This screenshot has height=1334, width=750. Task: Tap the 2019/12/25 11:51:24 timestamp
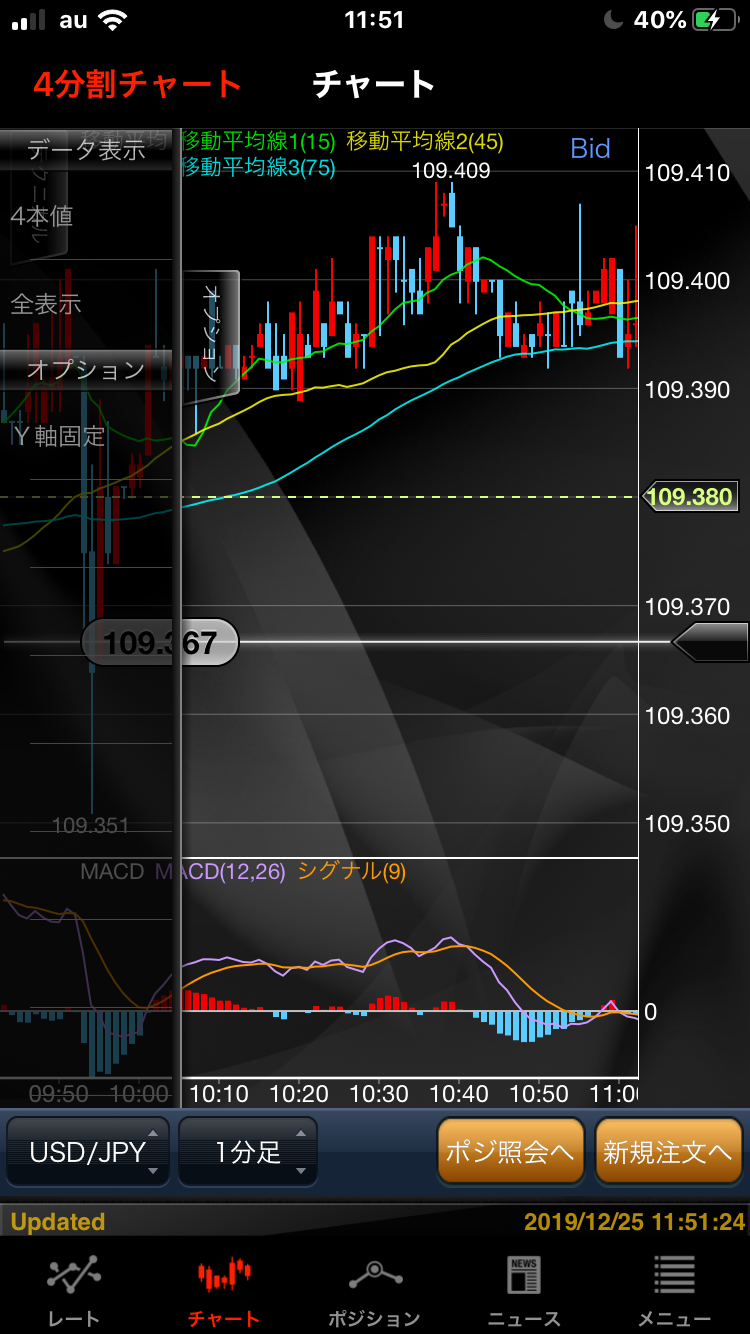coord(635,1222)
